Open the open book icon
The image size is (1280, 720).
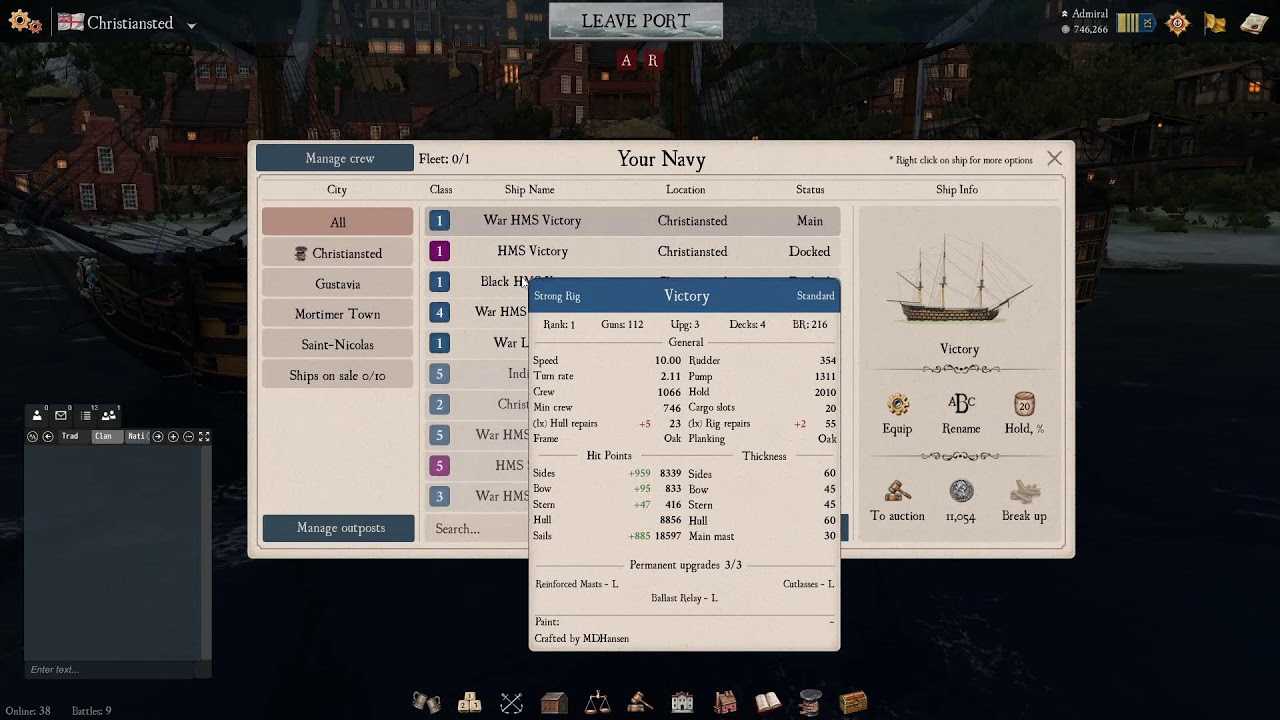[768, 702]
